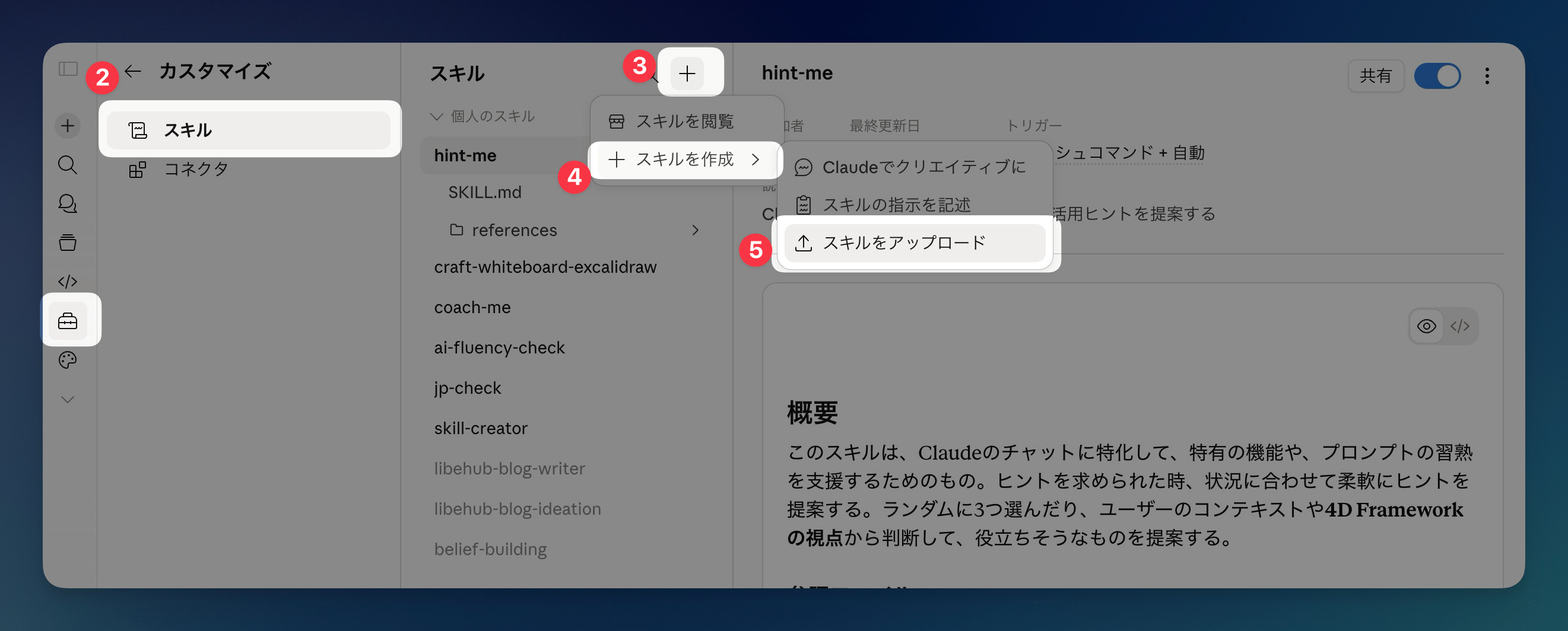Choose スキルを閲覧 from the menu
Image resolution: width=1568 pixels, height=631 pixels.
686,121
